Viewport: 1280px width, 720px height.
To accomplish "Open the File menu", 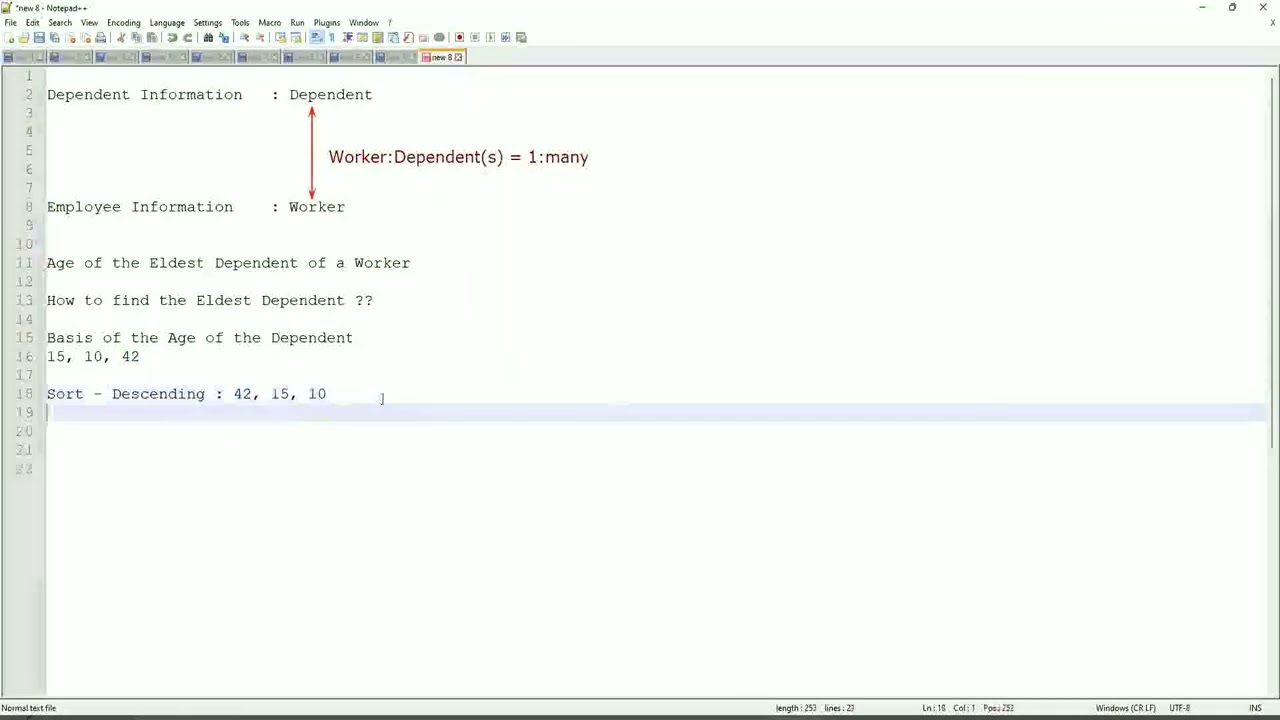I will pyautogui.click(x=10, y=22).
